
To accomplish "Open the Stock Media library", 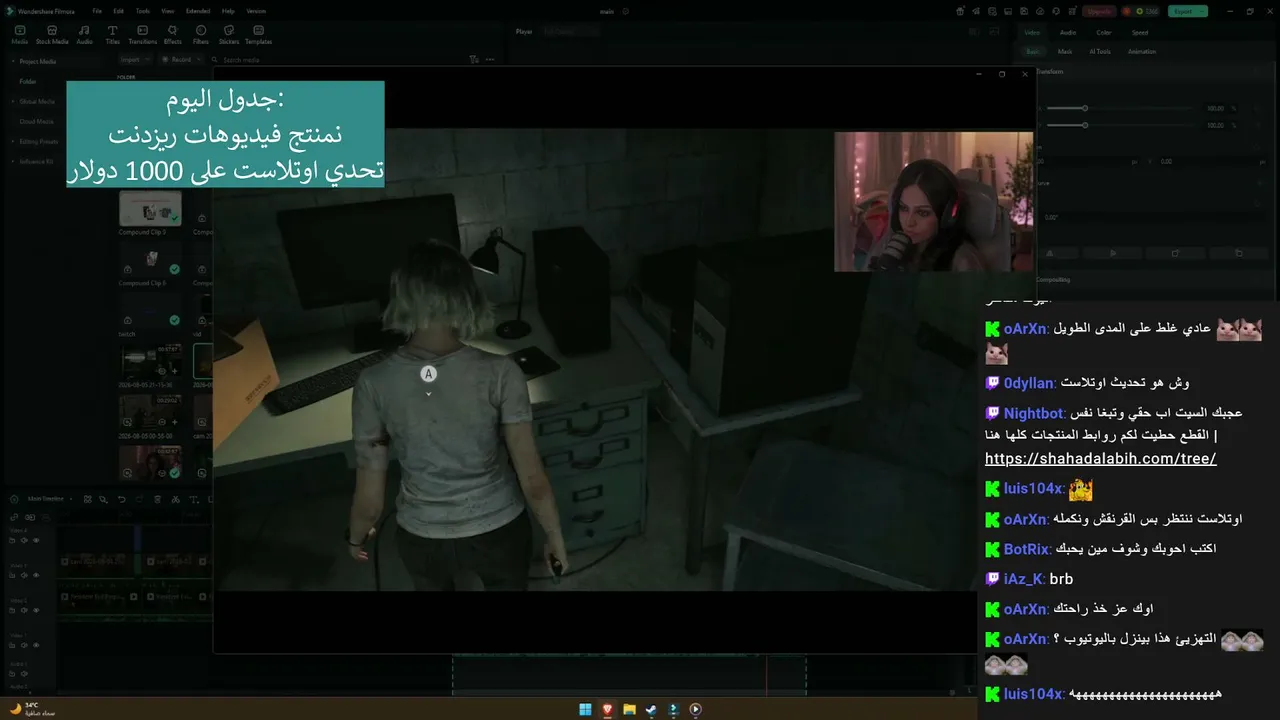I will click(x=52, y=35).
